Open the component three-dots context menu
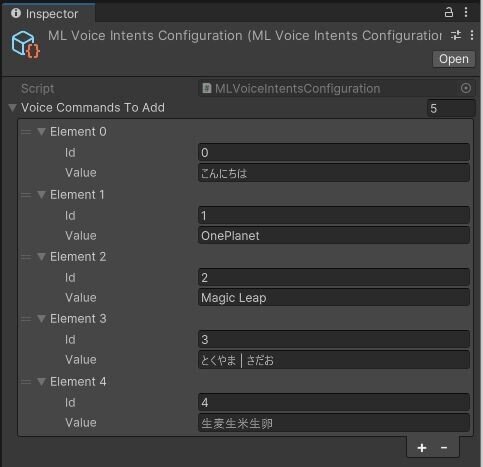 (x=472, y=35)
